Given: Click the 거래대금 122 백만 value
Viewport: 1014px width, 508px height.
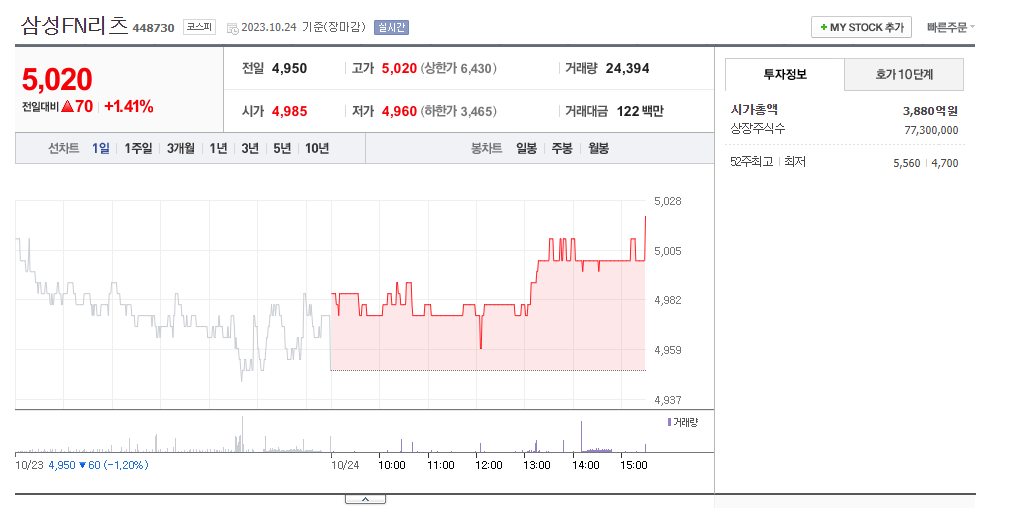Looking at the screenshot, I should pyautogui.click(x=640, y=111).
